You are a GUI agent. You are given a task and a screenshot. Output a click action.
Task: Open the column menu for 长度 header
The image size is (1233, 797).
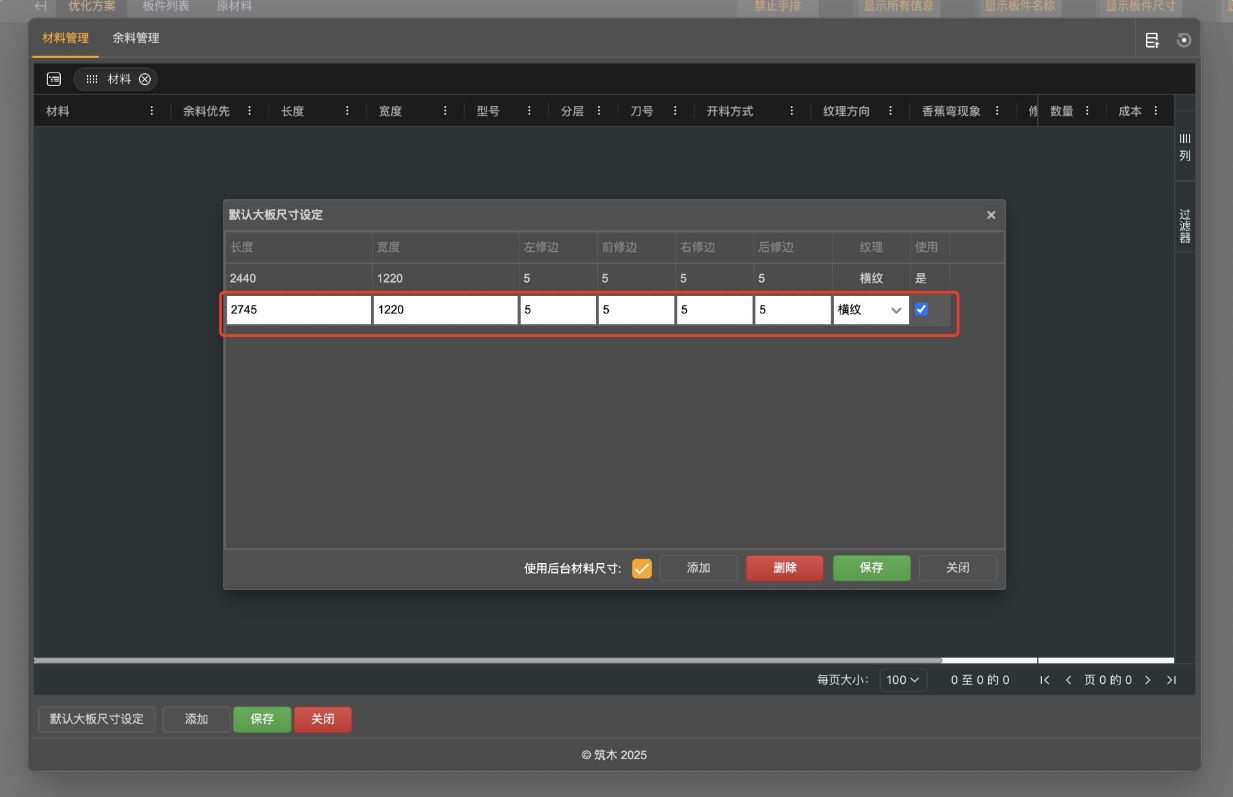347,111
